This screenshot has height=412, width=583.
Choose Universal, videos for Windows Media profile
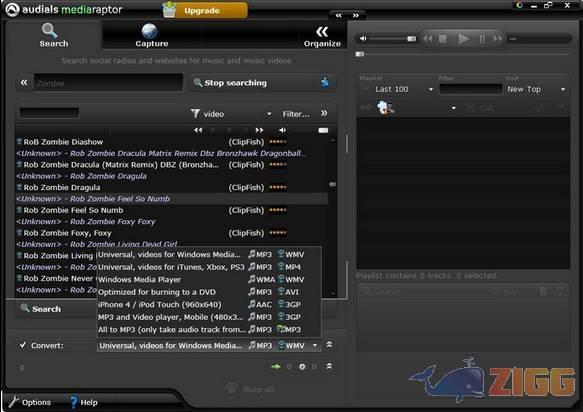[x=209, y=255]
